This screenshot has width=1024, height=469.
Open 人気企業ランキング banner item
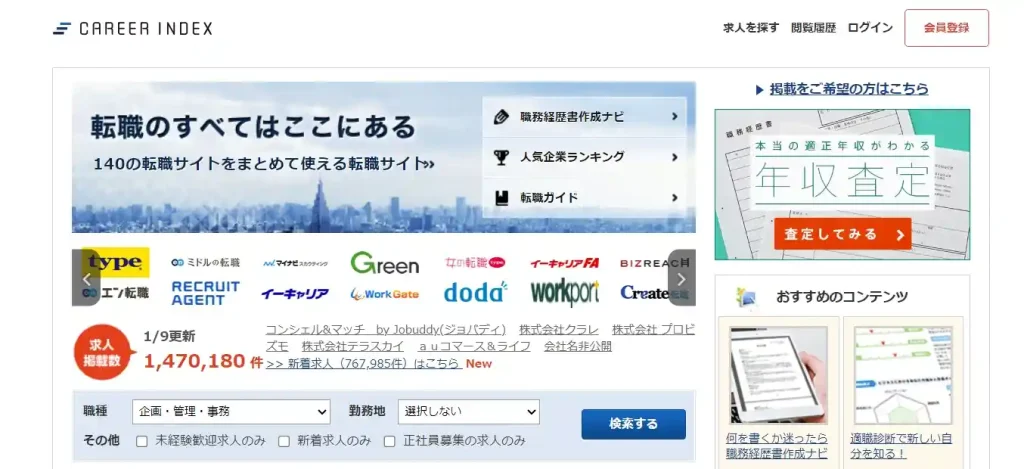(x=584, y=157)
